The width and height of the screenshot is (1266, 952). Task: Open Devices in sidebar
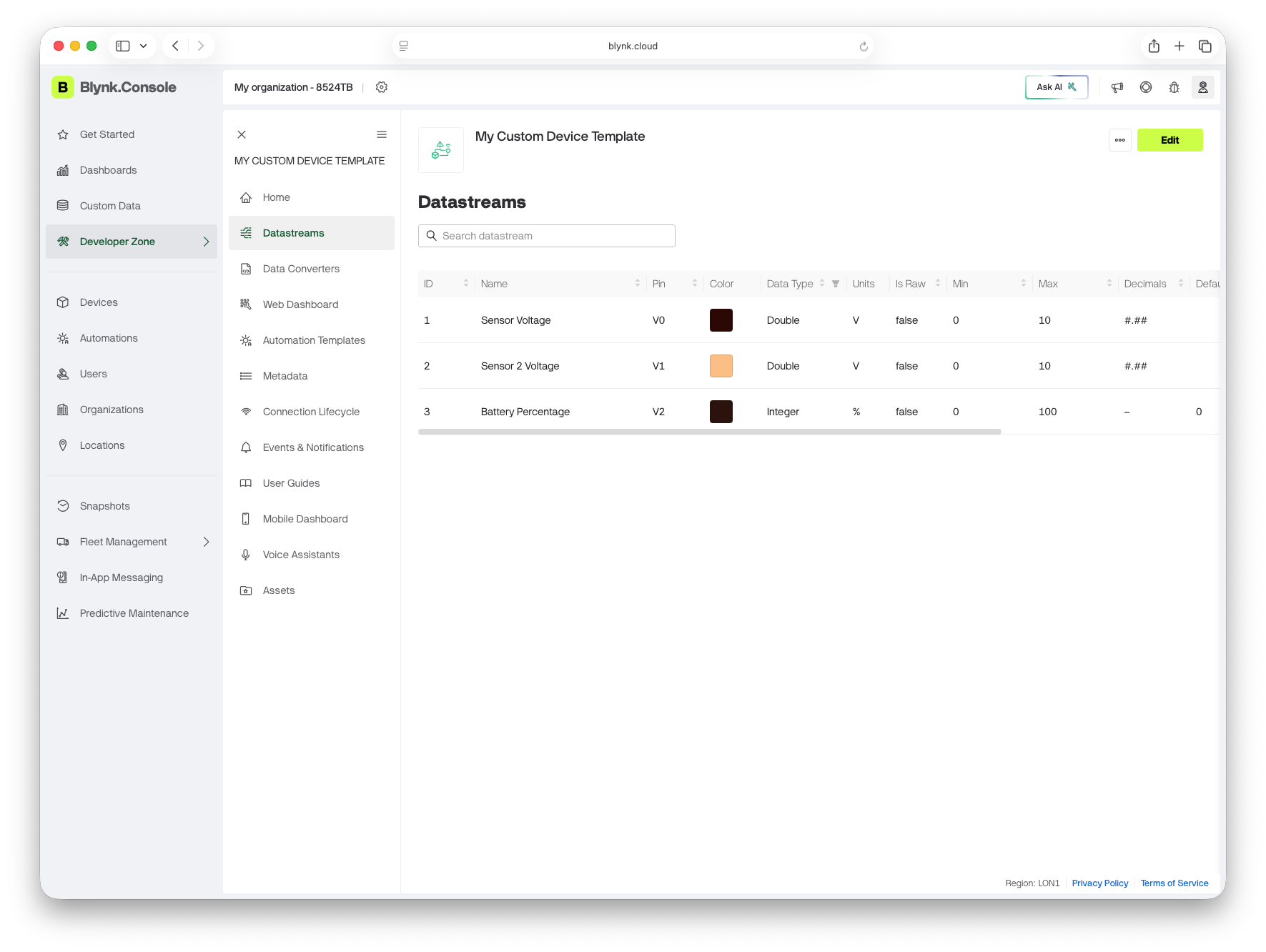[x=132, y=302]
